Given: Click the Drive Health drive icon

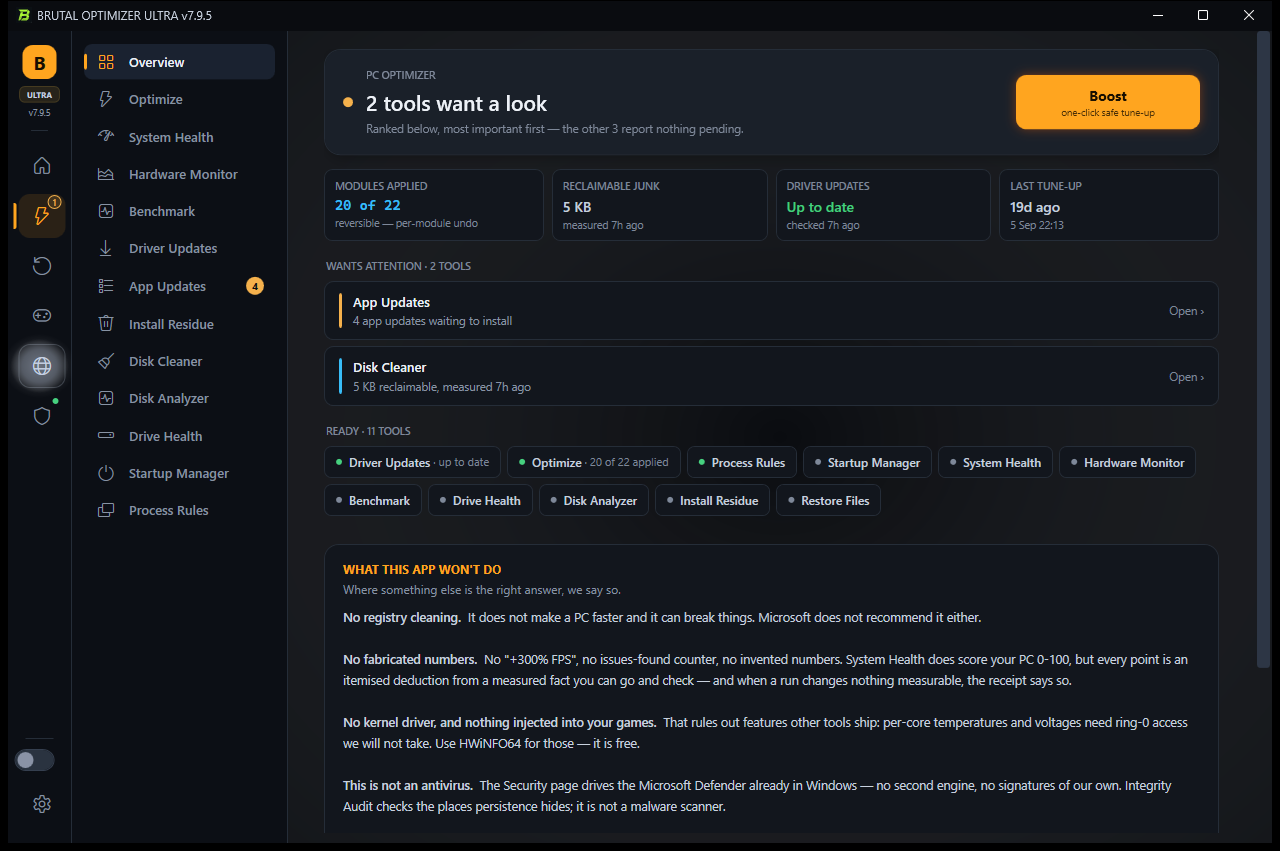Looking at the screenshot, I should click(106, 436).
